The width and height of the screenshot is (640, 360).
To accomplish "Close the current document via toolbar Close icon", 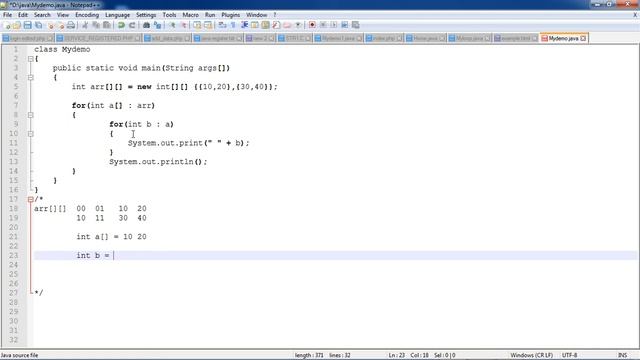I will [50, 25].
